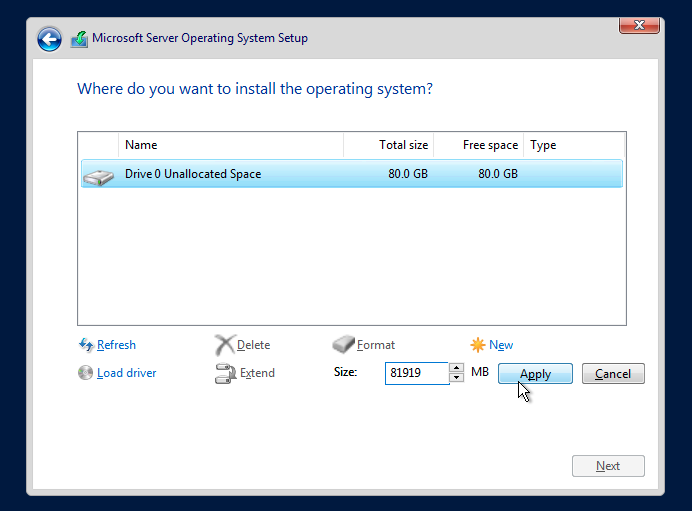Click the Delete option label

(x=253, y=345)
